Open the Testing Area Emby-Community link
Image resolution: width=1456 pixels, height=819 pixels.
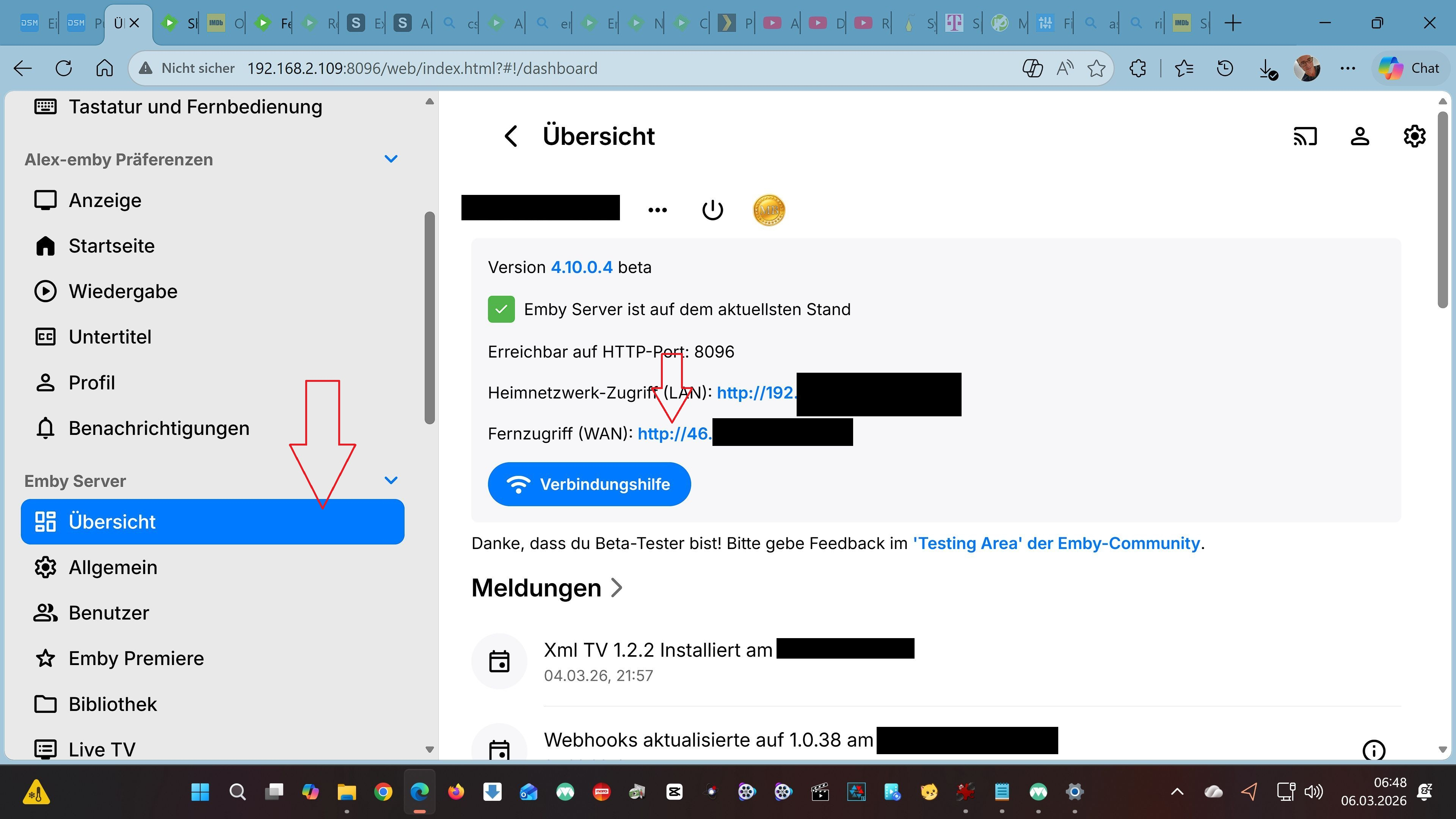point(1056,543)
